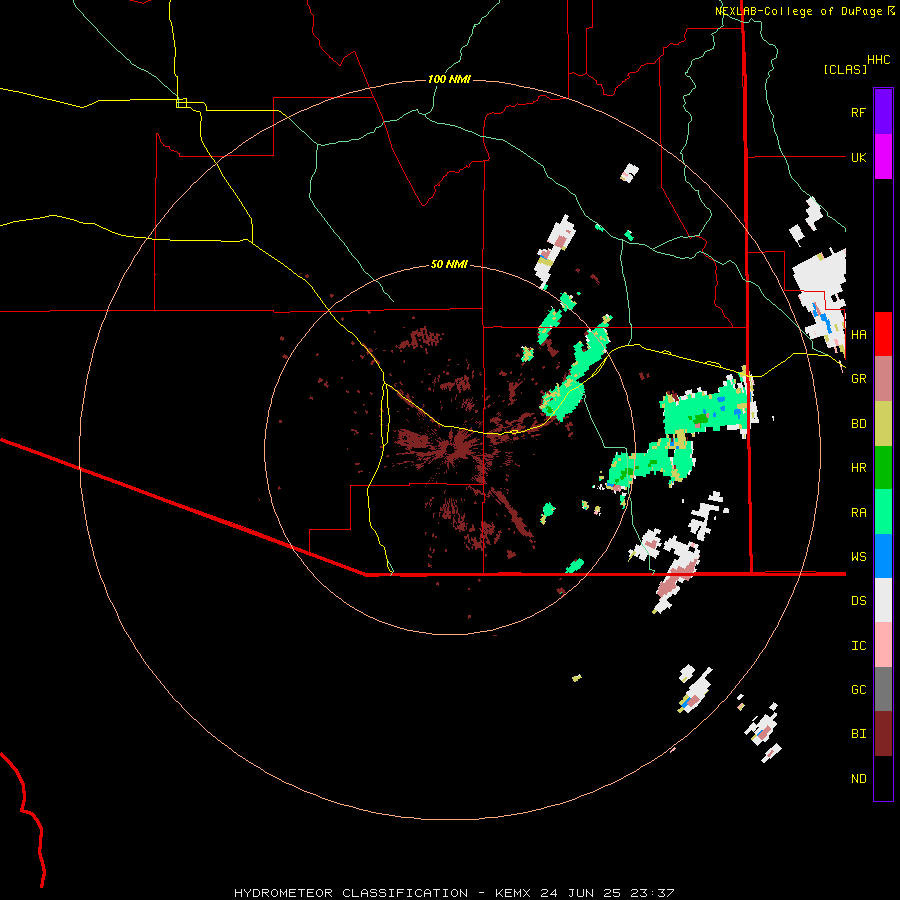Click the brown BI color swatch
This screenshot has width=900, height=900.
point(883,734)
